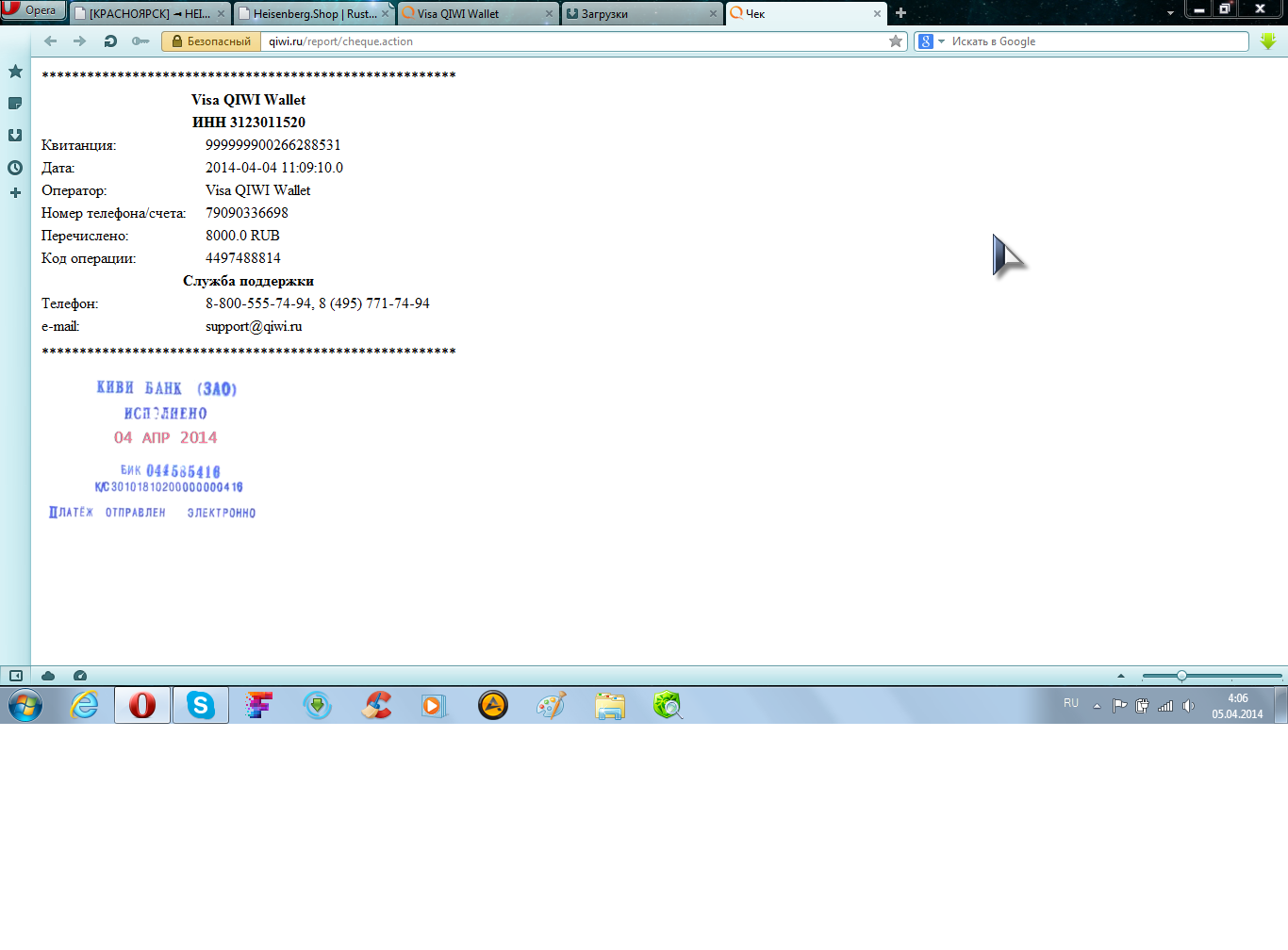Toggle the panel sidebar button
Viewport: 1288px width, 950px height.
point(16,676)
